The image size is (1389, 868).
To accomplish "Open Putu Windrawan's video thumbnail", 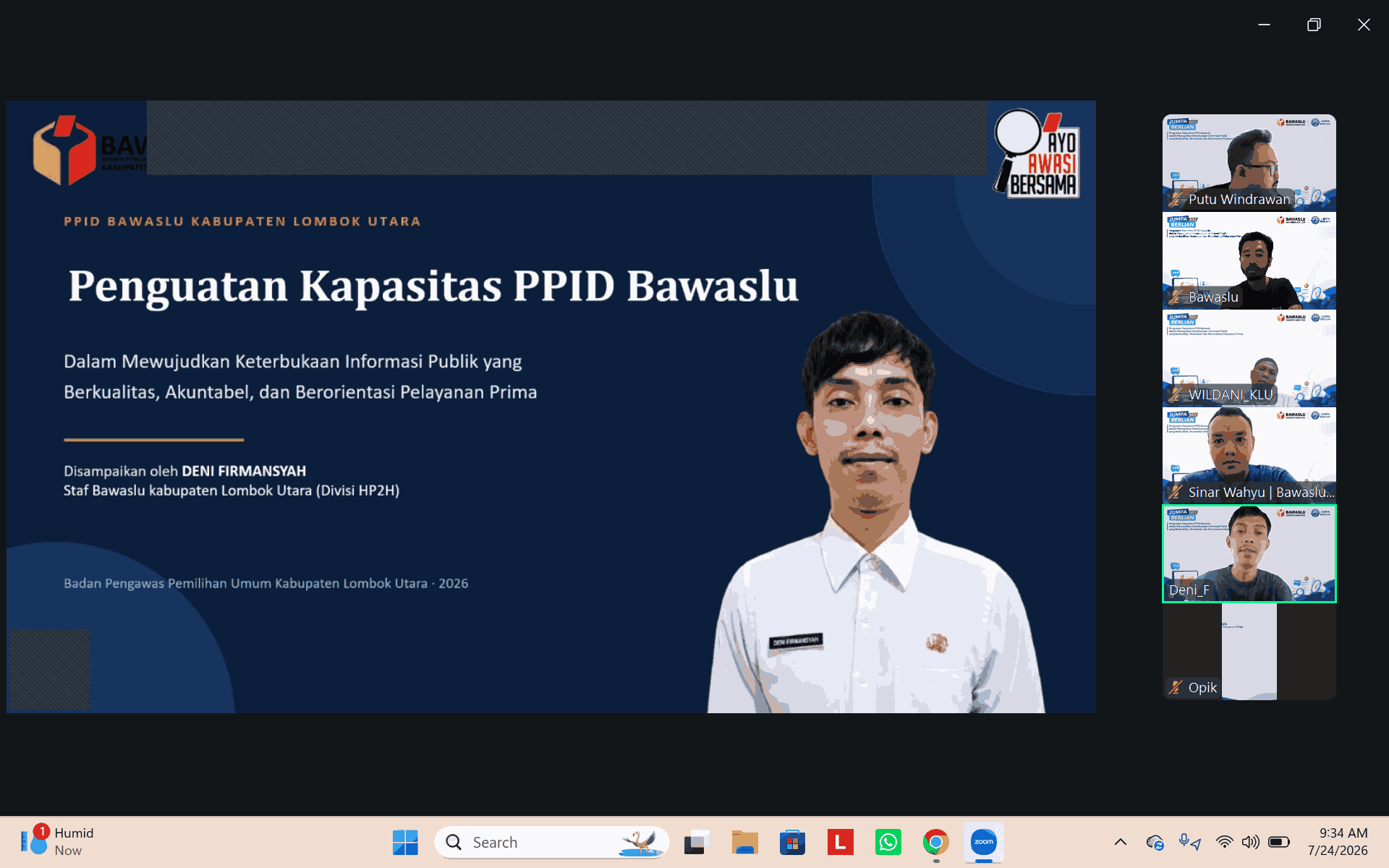I will pos(1249,163).
